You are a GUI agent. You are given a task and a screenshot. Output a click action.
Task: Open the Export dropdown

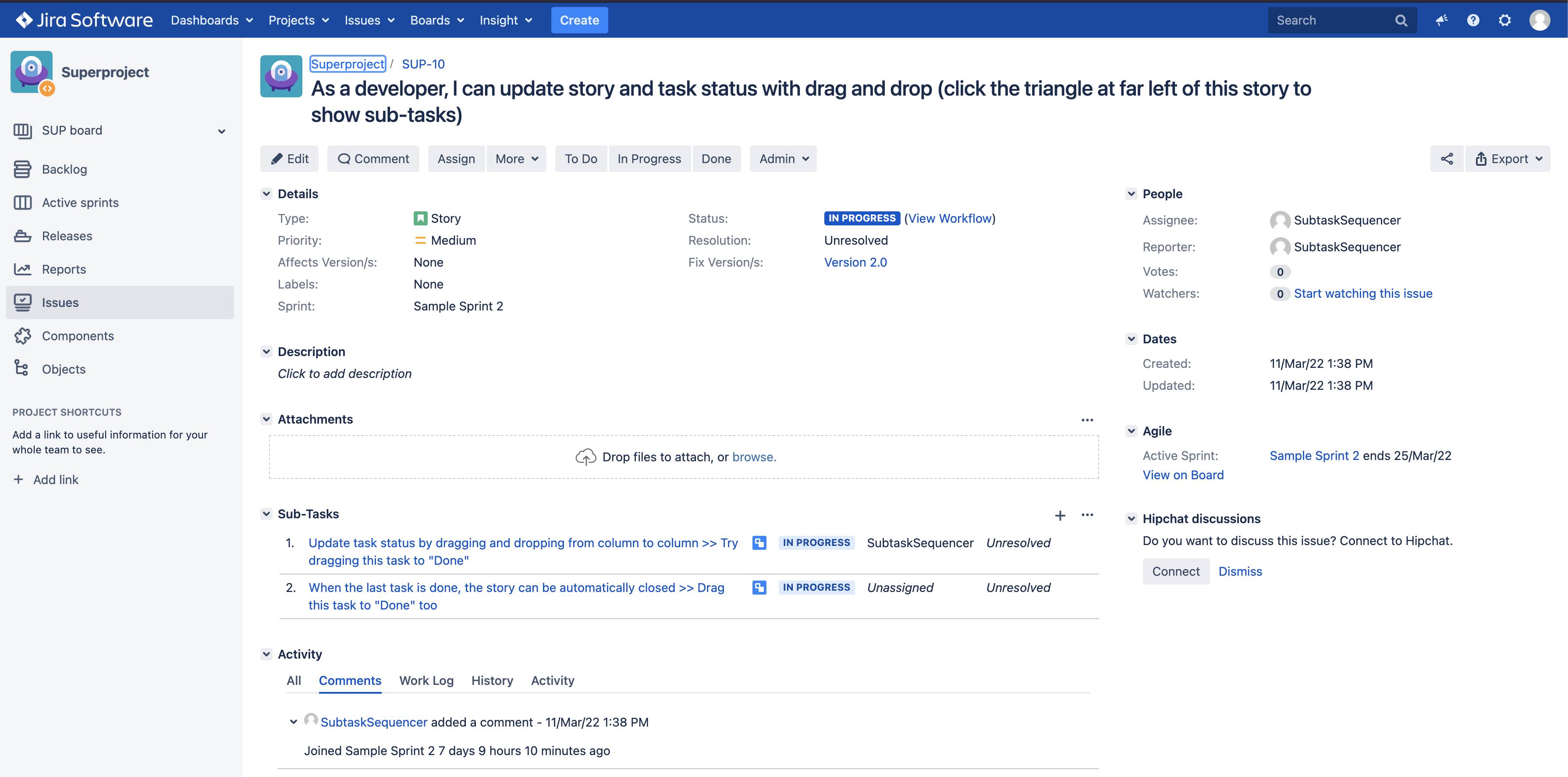[1508, 159]
